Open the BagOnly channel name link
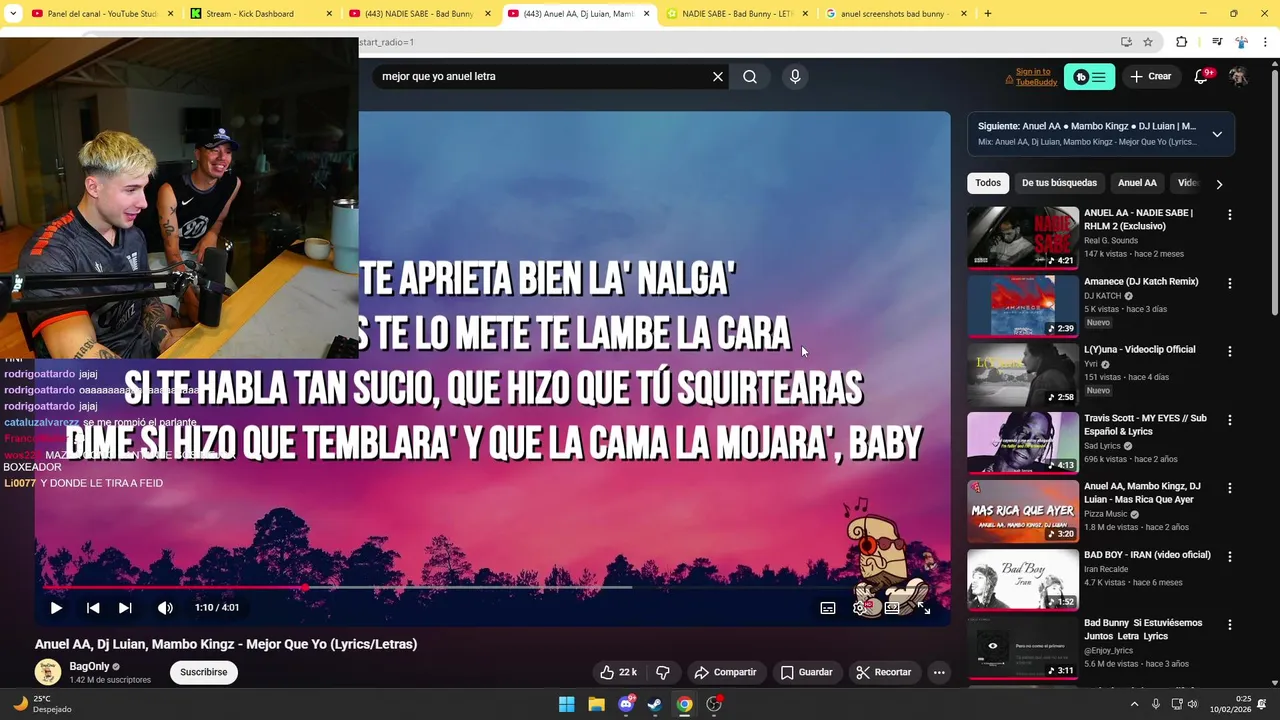The width and height of the screenshot is (1280, 720). (x=89, y=666)
